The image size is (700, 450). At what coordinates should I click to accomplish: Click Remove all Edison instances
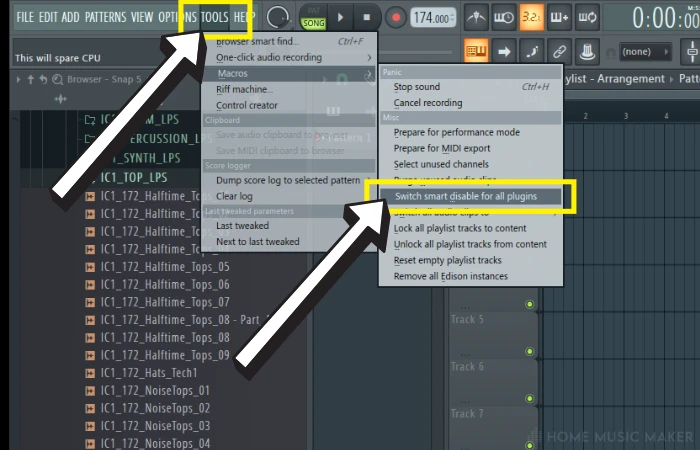click(x=471, y=277)
